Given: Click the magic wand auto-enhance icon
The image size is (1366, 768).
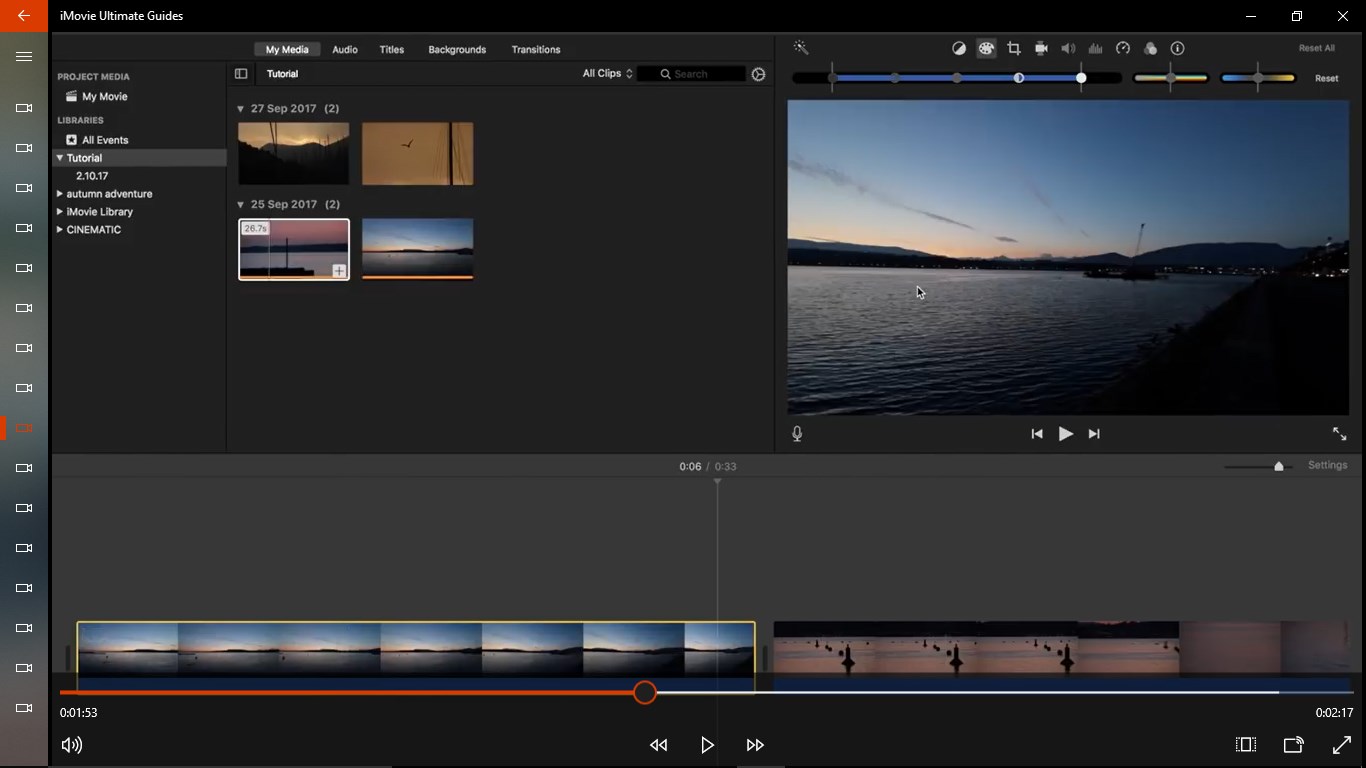Looking at the screenshot, I should [x=801, y=48].
